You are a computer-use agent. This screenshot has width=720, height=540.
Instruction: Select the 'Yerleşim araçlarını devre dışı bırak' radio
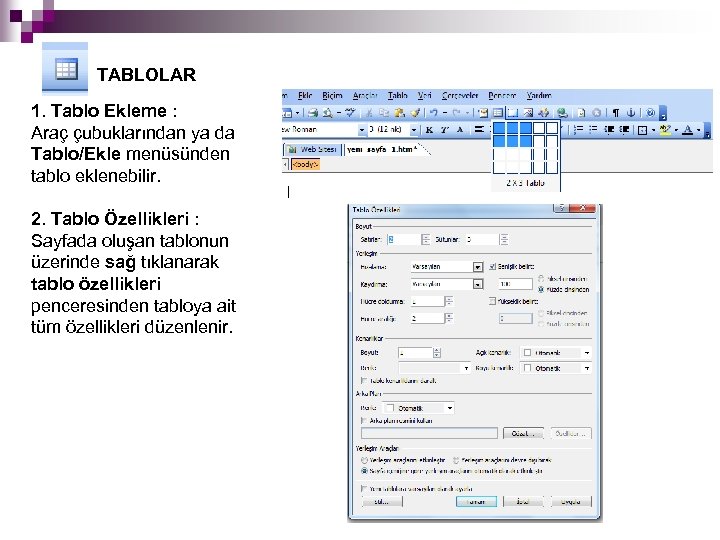(456, 460)
